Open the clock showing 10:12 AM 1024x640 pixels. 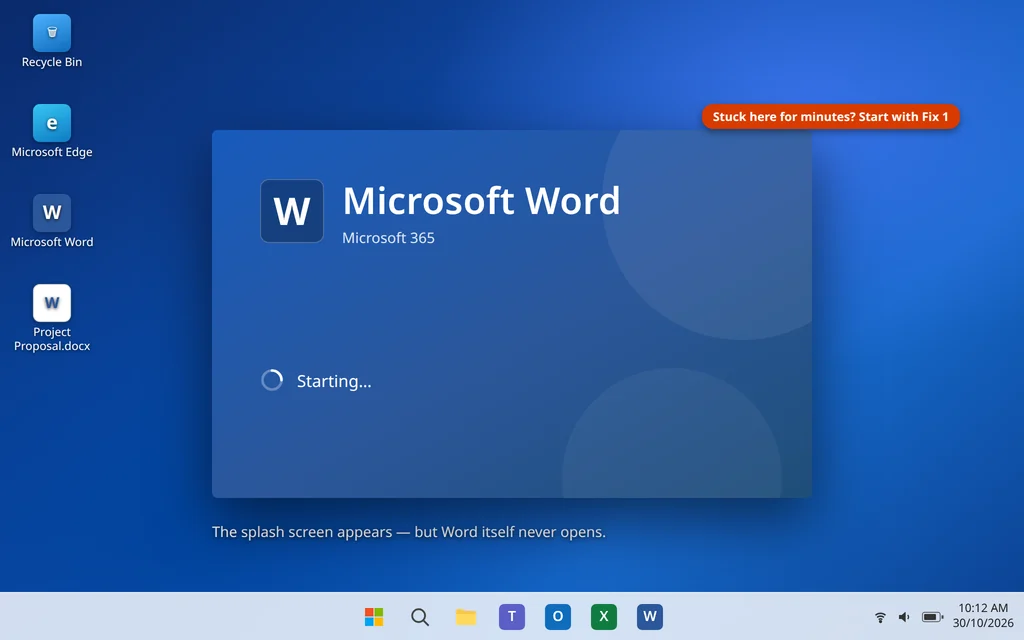click(x=983, y=615)
